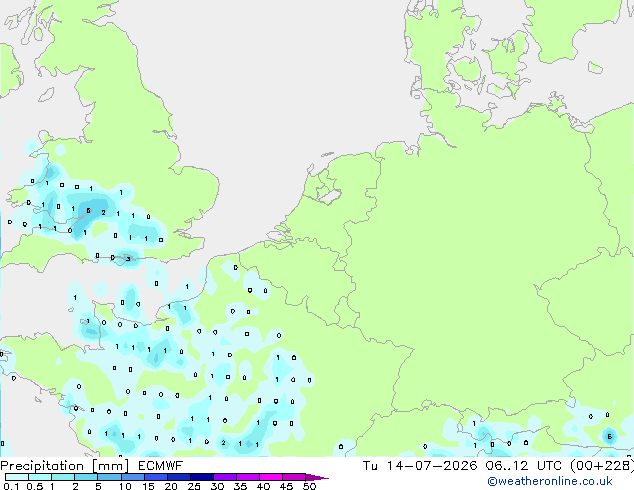Viewport: 634px width, 490px height.
Task: Click the '10' legend scale value
Action: tap(125, 486)
